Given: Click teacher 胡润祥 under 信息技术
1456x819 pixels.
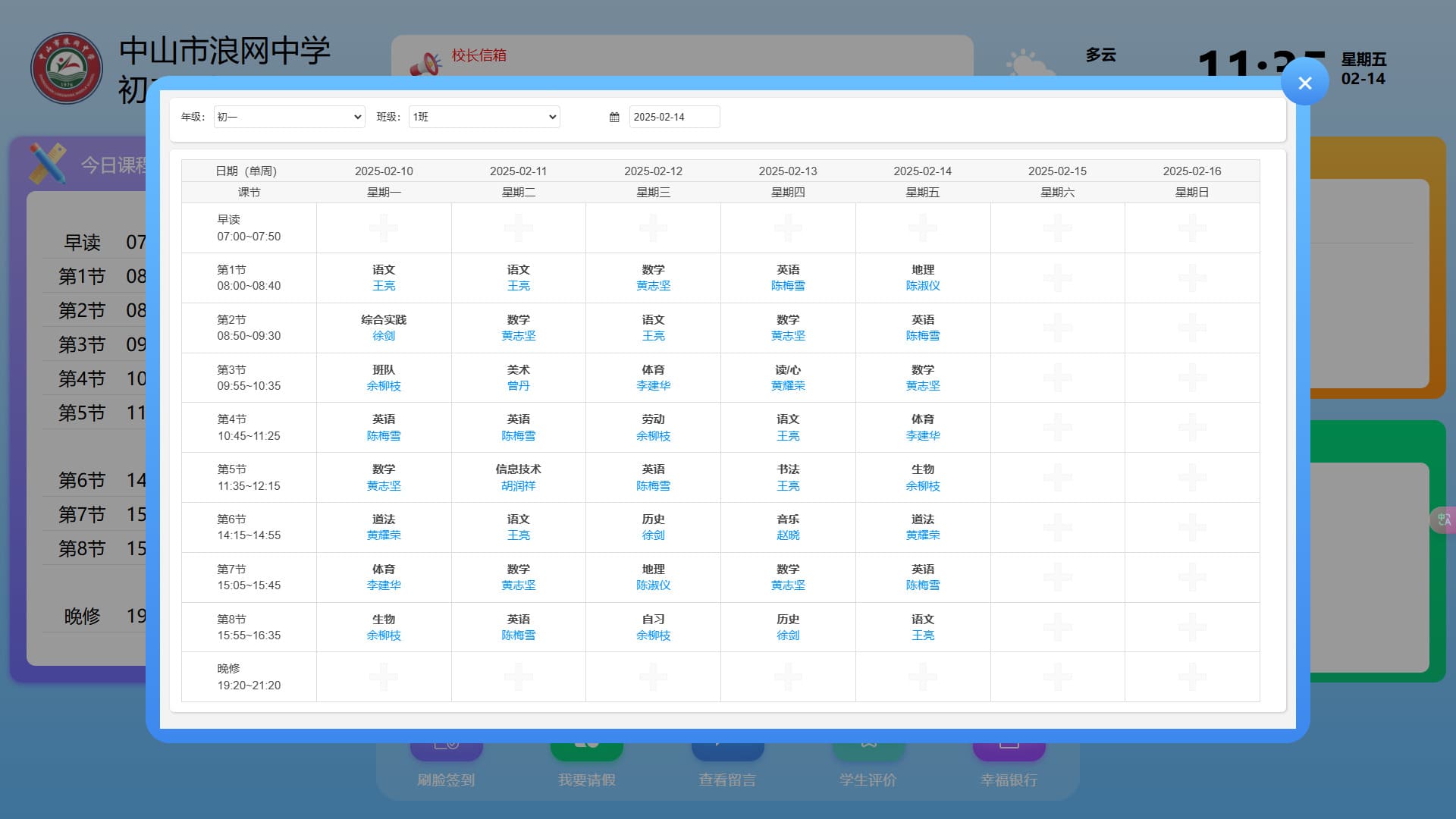Looking at the screenshot, I should (x=518, y=486).
